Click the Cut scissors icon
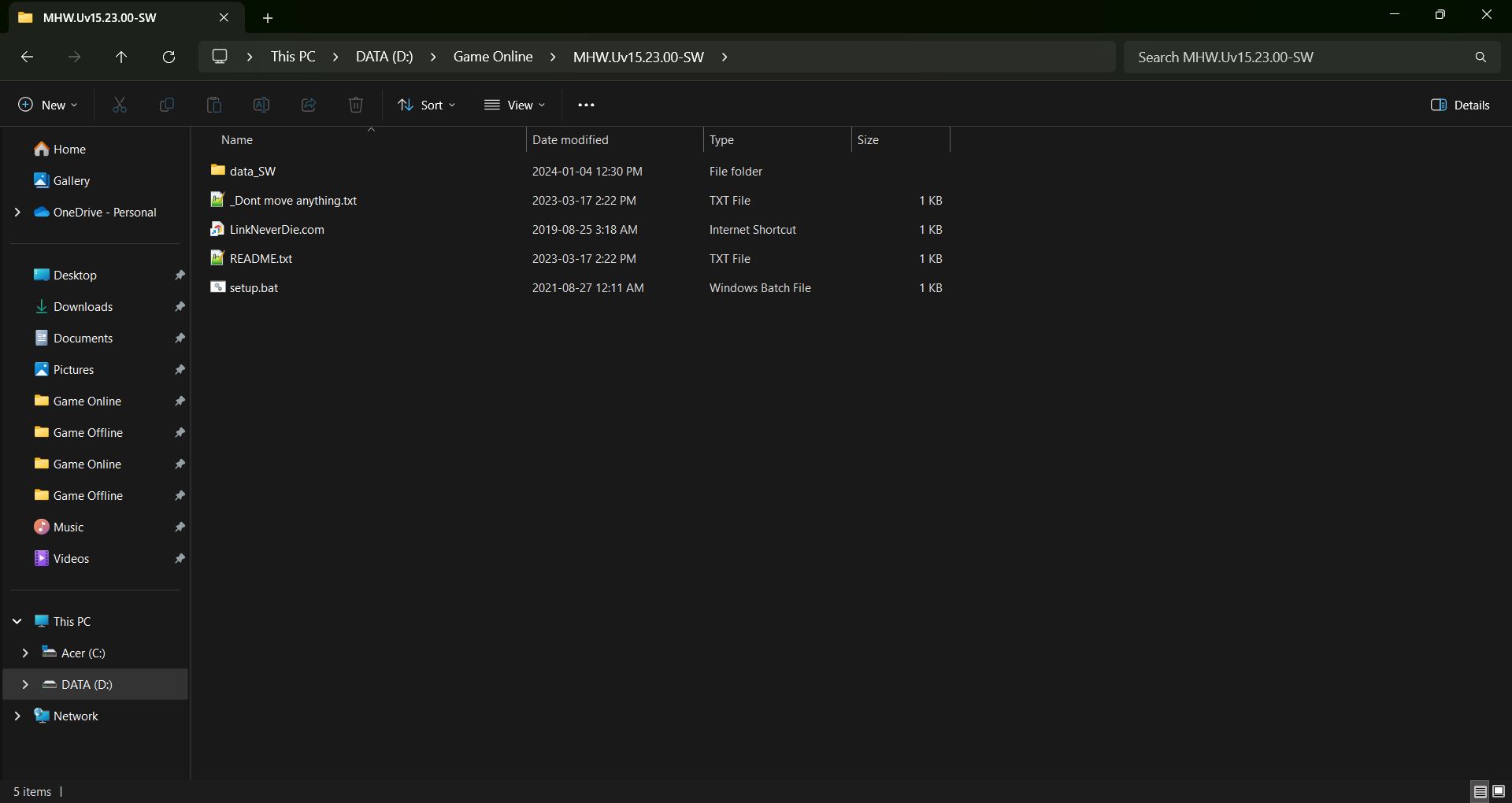 tap(120, 105)
